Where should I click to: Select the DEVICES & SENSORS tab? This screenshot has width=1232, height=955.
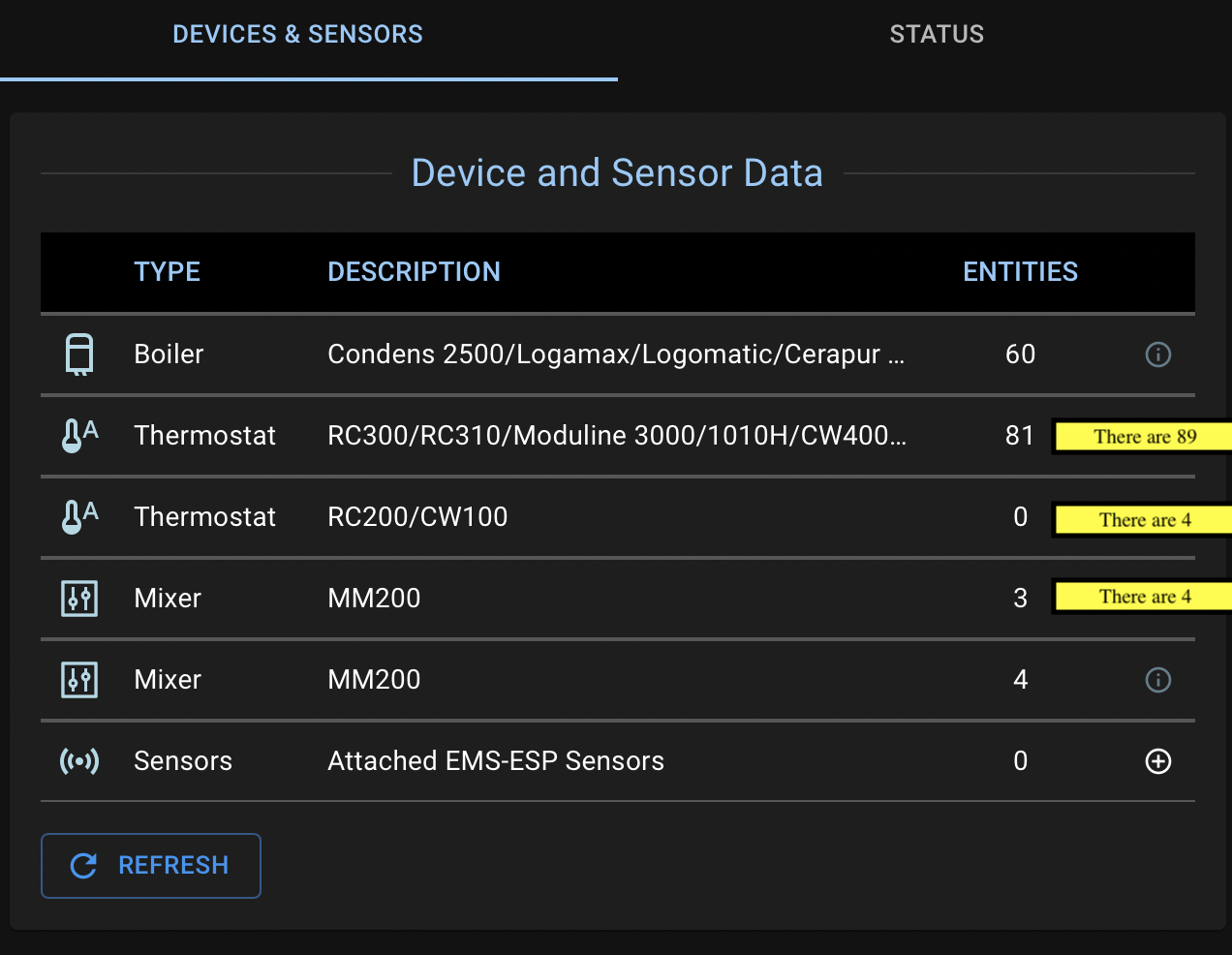(297, 34)
